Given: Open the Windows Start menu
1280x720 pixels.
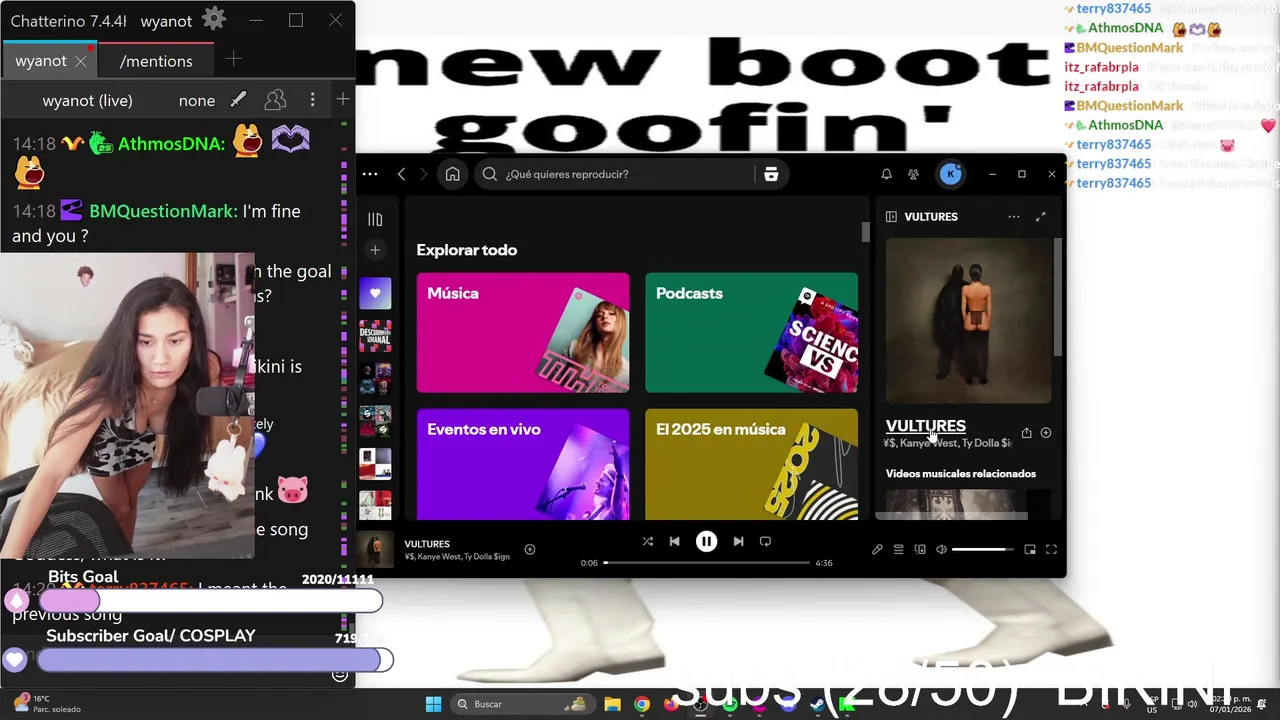Looking at the screenshot, I should [433, 704].
